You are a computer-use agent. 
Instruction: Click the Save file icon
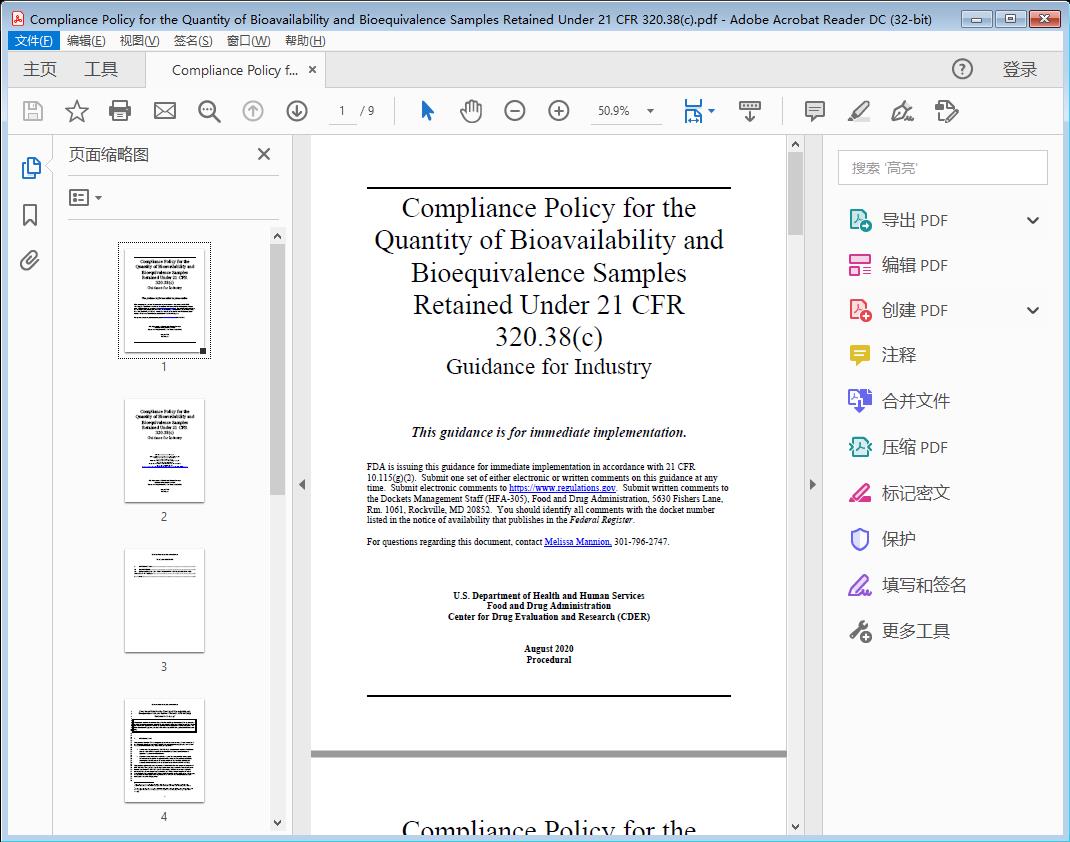pos(33,111)
